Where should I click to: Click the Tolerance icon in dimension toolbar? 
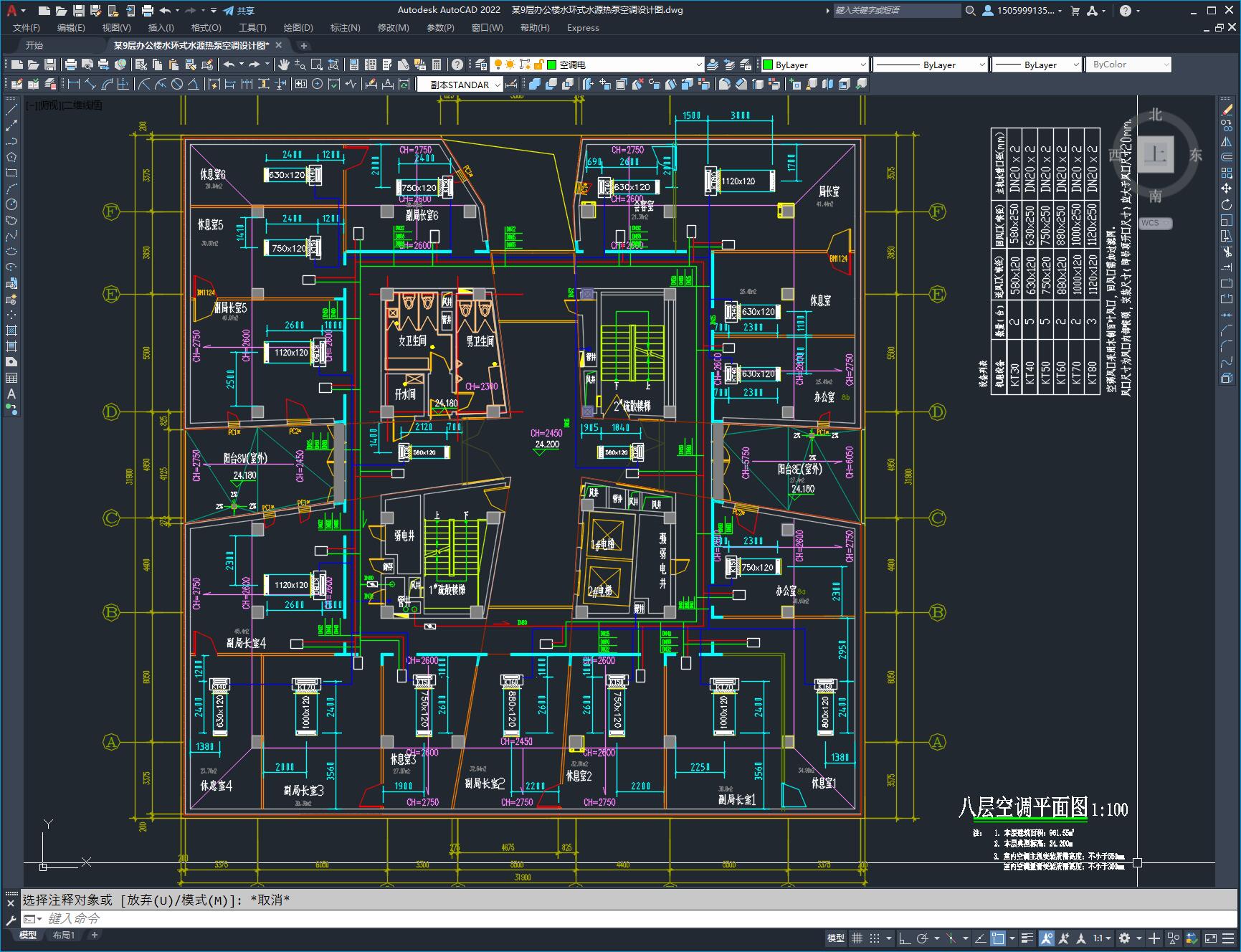pos(300,85)
